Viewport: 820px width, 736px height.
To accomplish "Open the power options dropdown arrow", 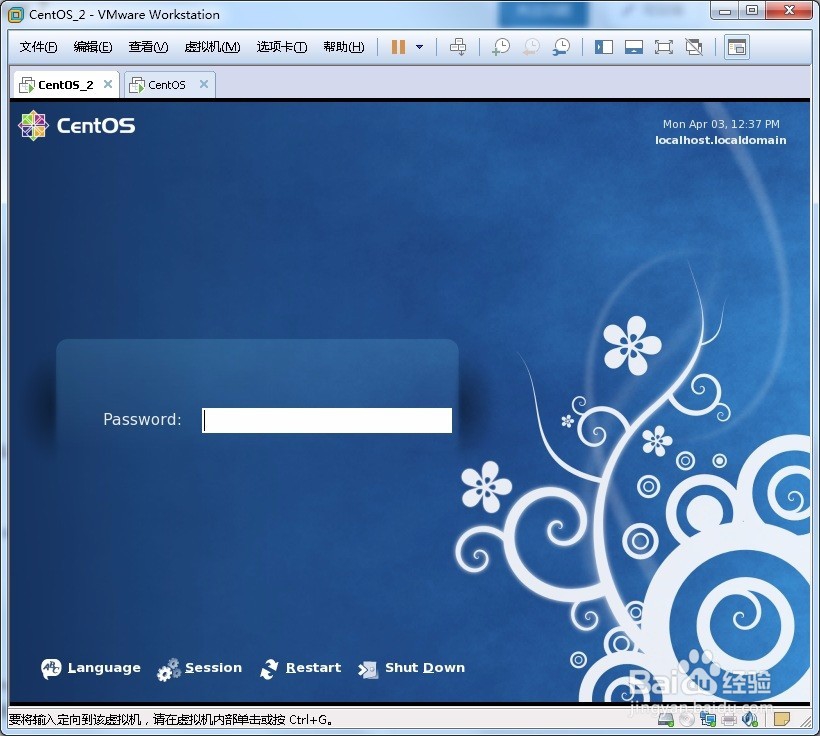I will click(x=419, y=47).
